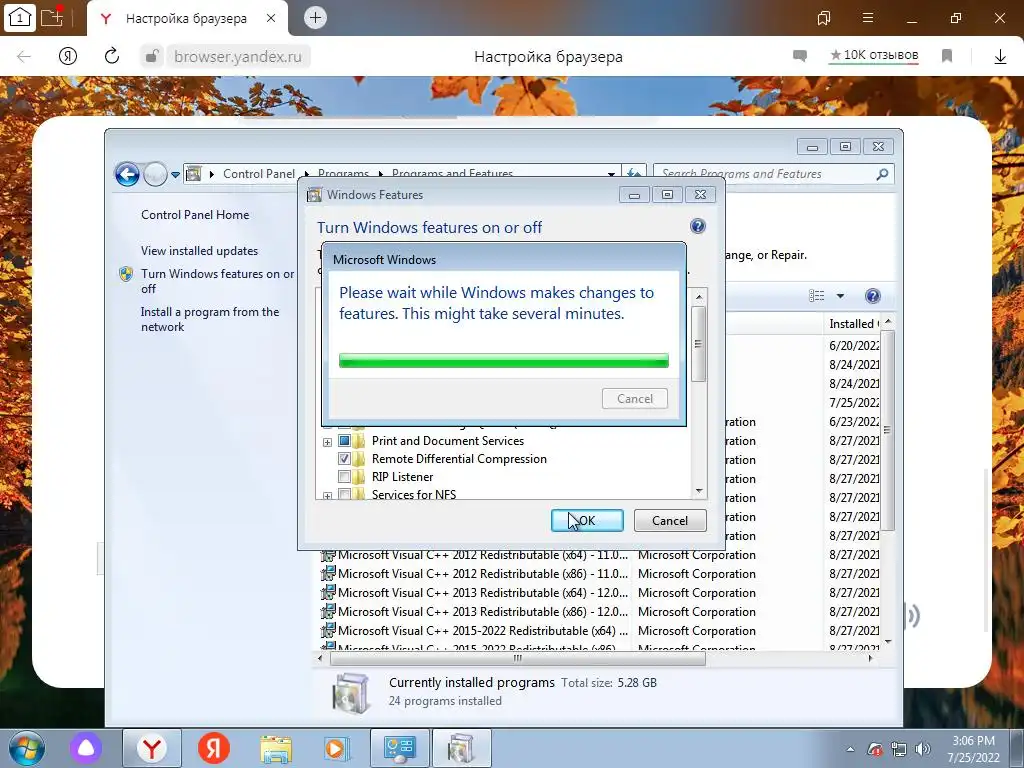Click features list scroll down arrow
The height and width of the screenshot is (768, 1024).
point(699,491)
